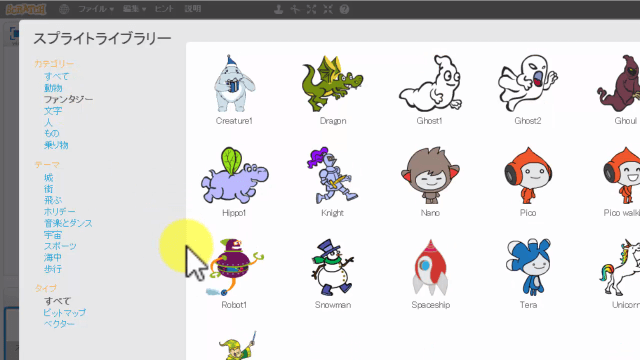The height and width of the screenshot is (360, 640).
Task: Select the Snowman sprite
Action: point(333,274)
